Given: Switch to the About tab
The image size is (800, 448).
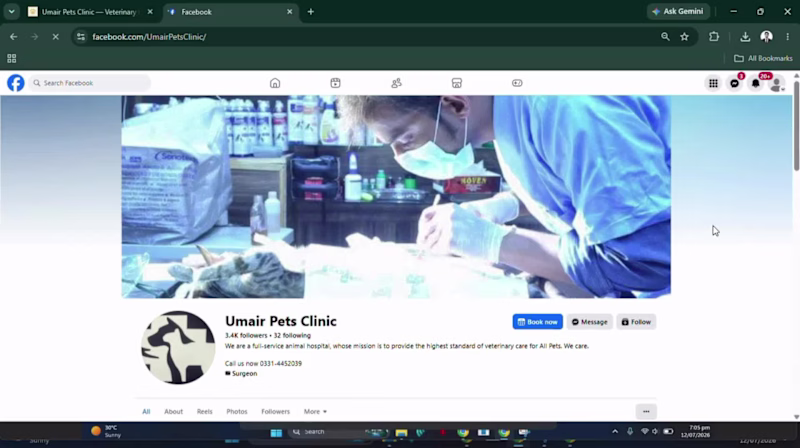Looking at the screenshot, I should pos(173,411).
